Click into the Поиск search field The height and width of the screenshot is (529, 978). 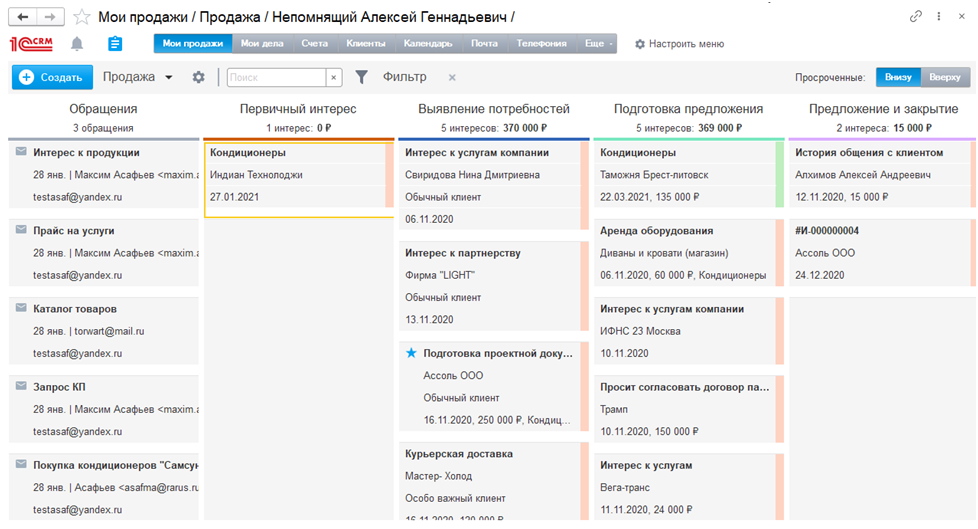(276, 77)
